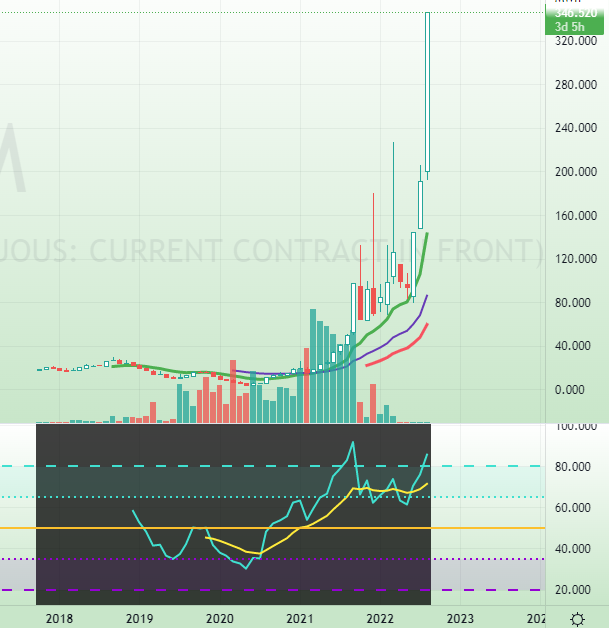
Task: Click the current price label 346.520
Action: click(x=575, y=13)
